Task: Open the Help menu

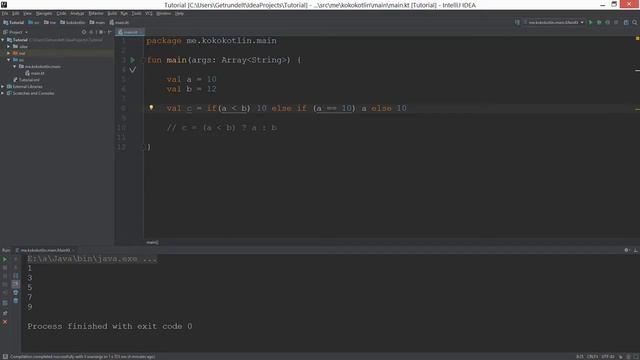Action: 179,13
